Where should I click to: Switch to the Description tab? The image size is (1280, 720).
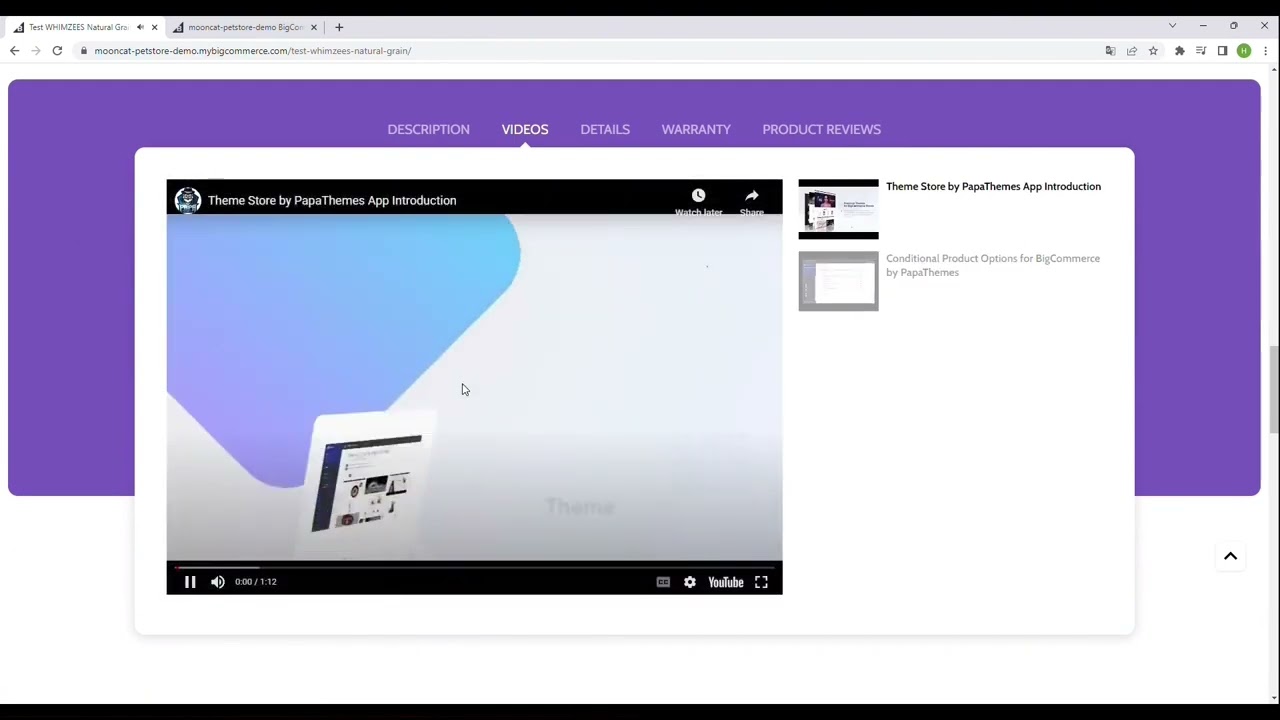pyautogui.click(x=428, y=129)
